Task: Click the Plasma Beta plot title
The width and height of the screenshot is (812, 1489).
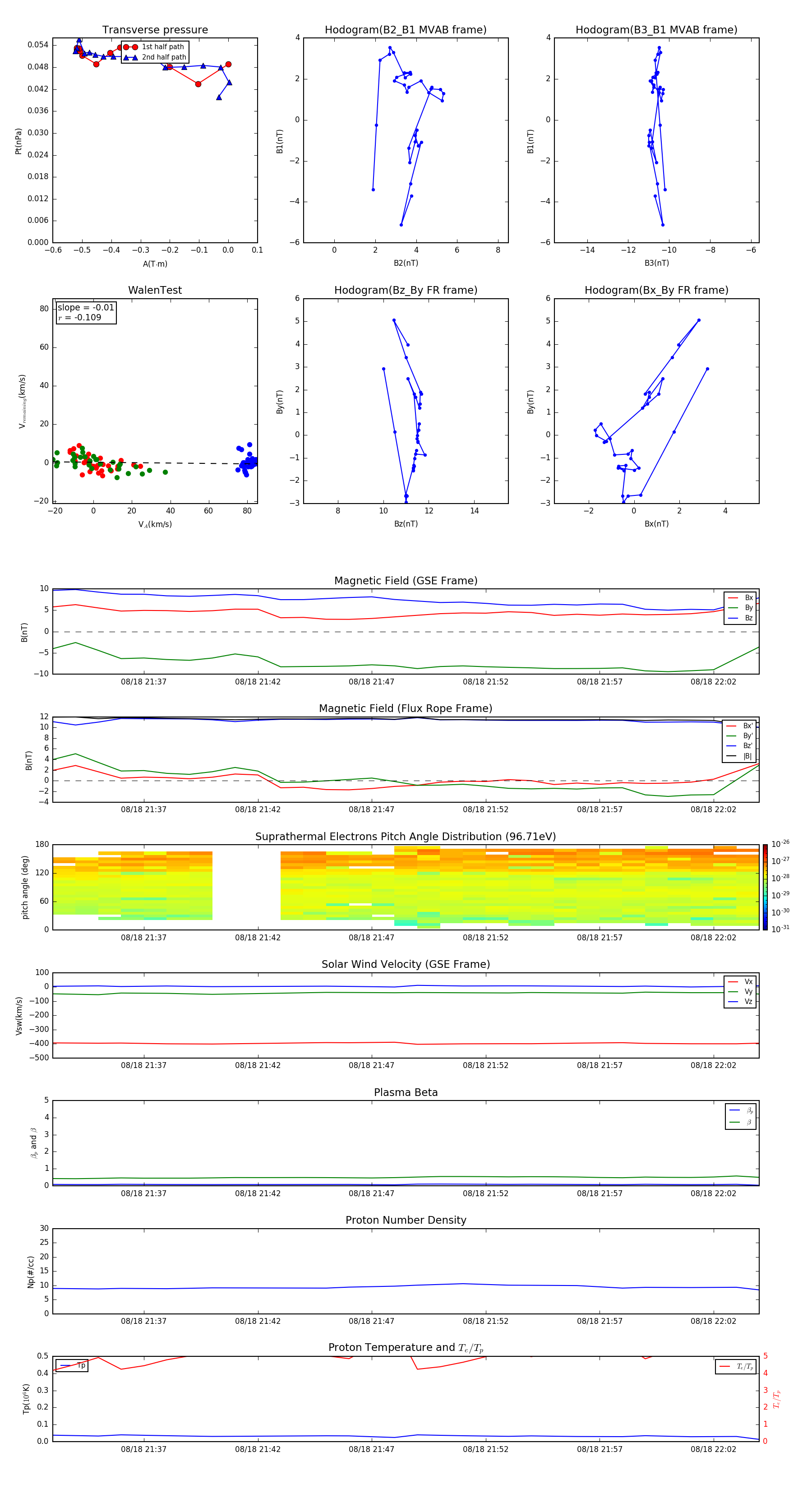Action: (406, 1092)
